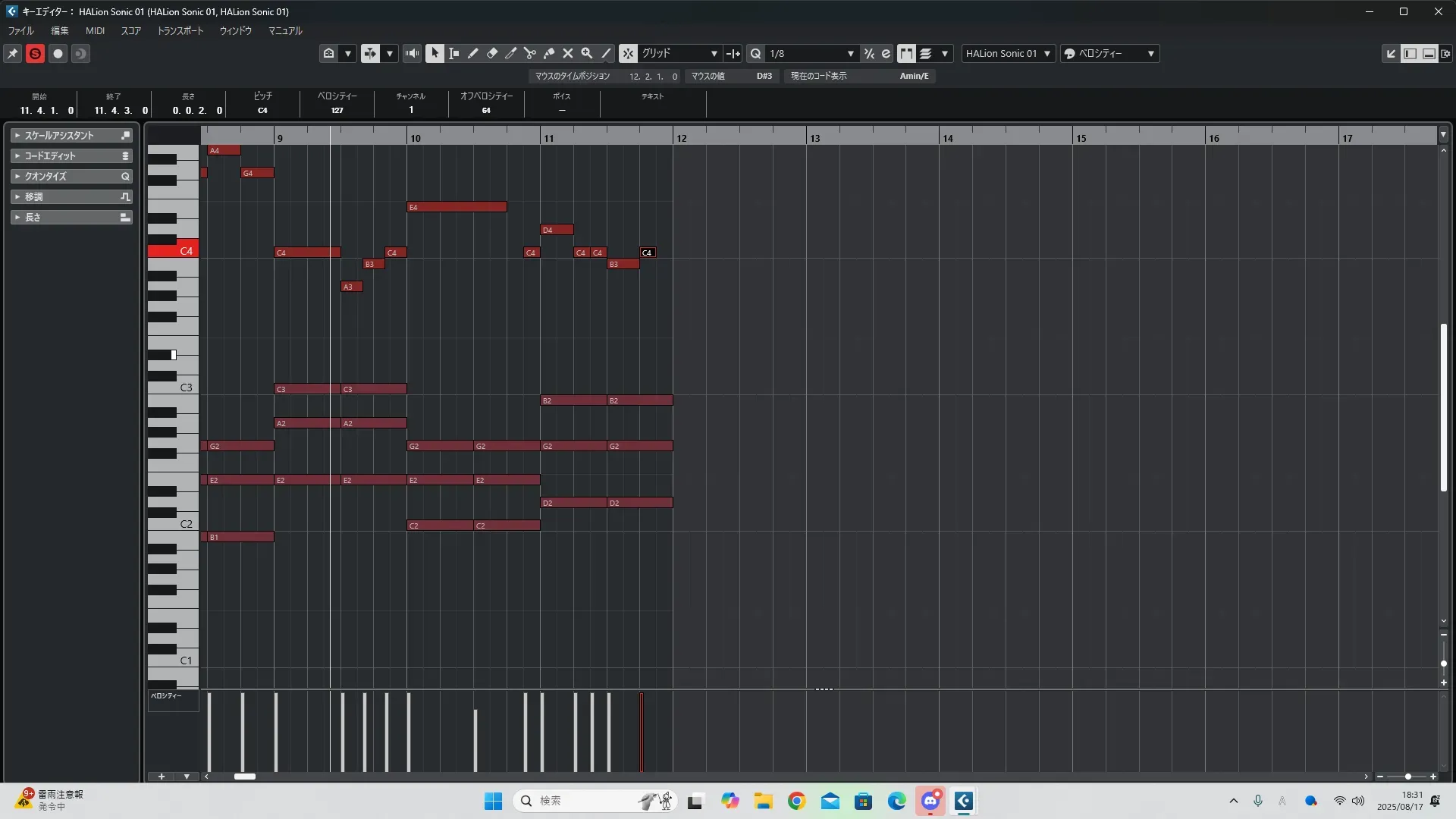Choose the Mute X tool
The width and height of the screenshot is (1456, 819).
[x=567, y=53]
